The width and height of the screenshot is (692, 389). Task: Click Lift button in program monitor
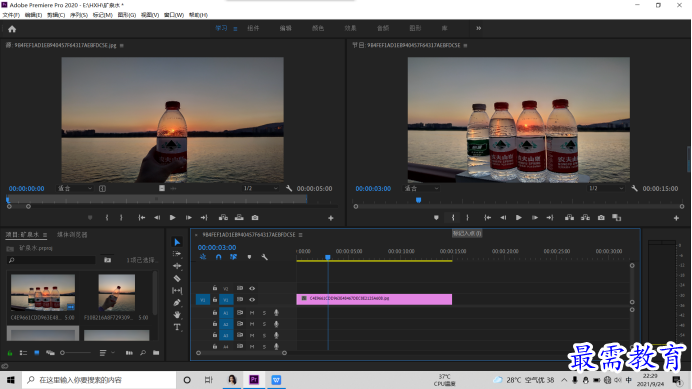[569, 218]
